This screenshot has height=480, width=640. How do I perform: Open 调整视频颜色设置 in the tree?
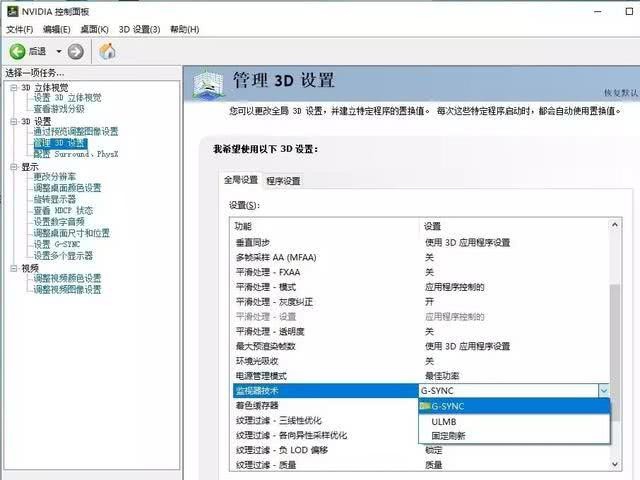(67, 278)
